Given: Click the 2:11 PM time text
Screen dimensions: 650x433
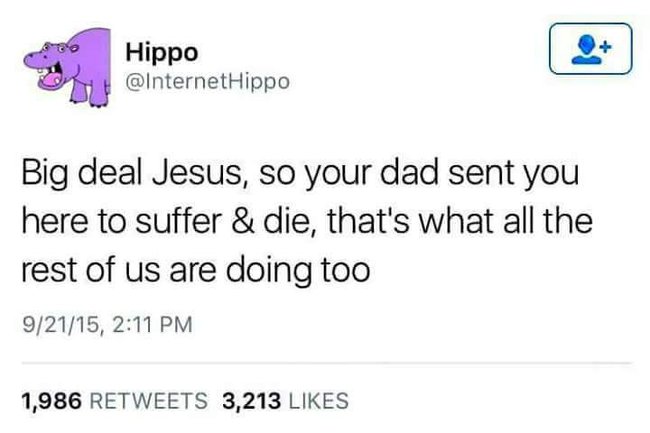Looking at the screenshot, I should (x=153, y=324).
